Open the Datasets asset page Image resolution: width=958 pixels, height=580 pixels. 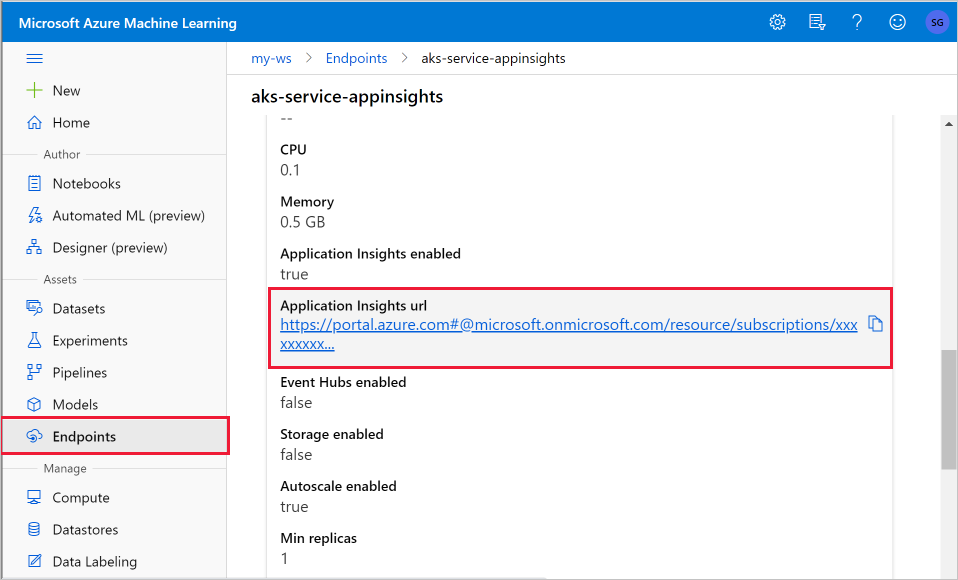pyautogui.click(x=81, y=308)
